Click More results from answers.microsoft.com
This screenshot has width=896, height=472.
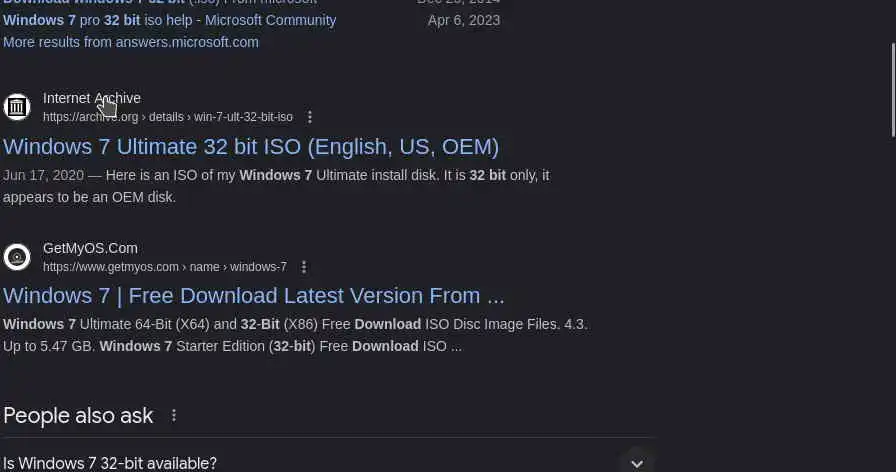(x=131, y=42)
